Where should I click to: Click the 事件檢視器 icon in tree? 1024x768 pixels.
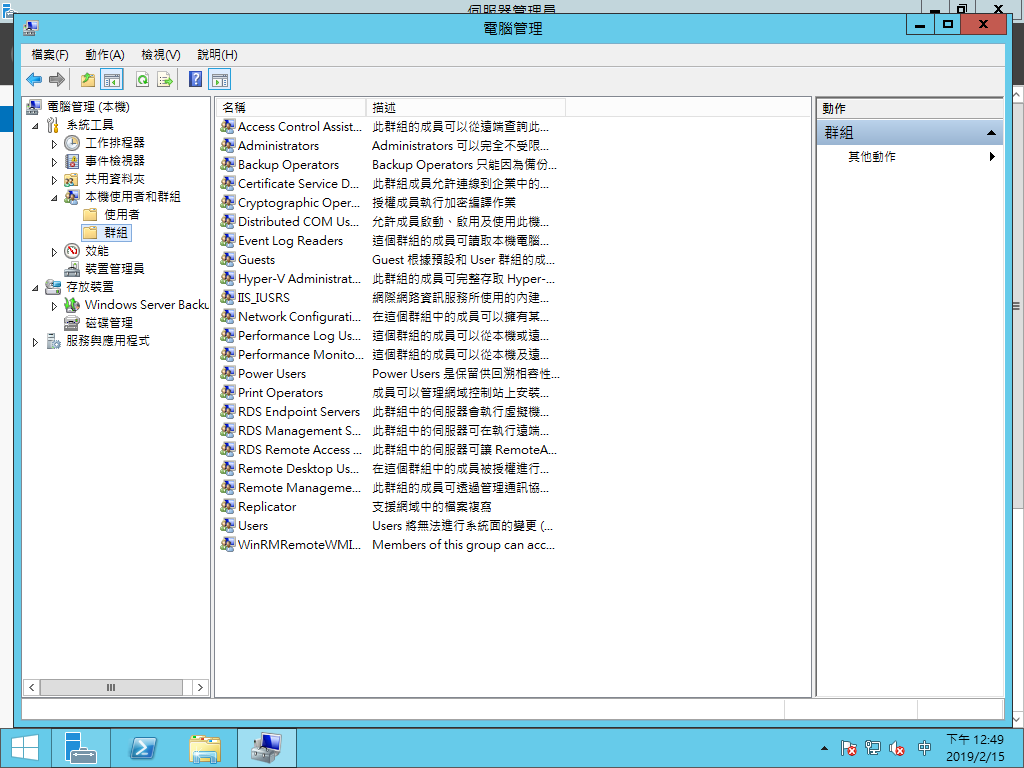[72, 161]
